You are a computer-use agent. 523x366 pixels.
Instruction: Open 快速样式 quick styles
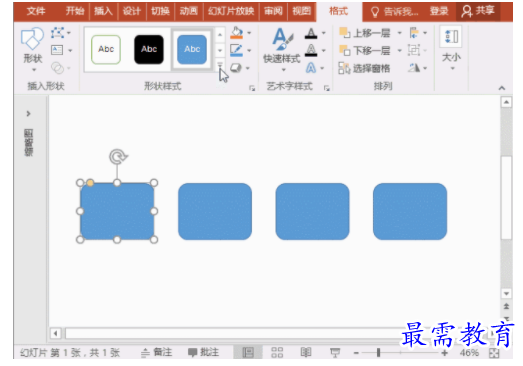click(x=282, y=49)
